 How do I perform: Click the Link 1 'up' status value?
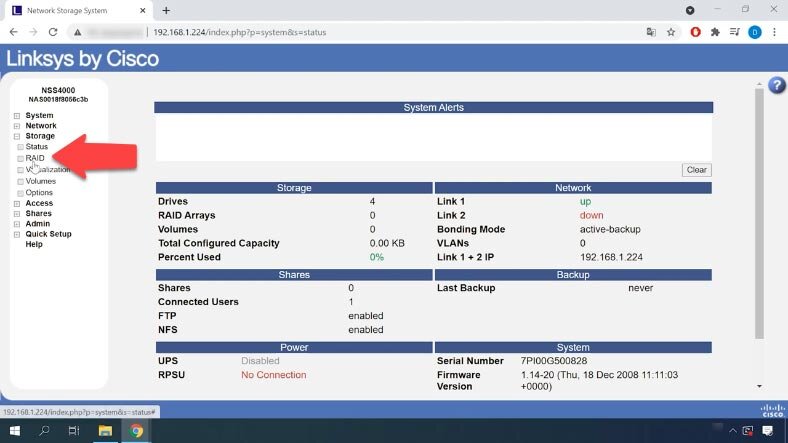[585, 201]
